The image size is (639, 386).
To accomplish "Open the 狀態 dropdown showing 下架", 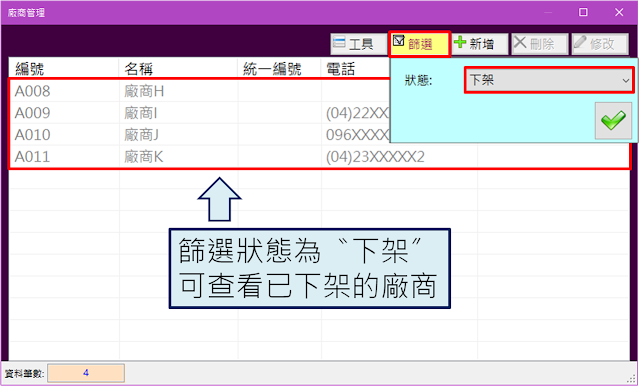I will coord(549,80).
